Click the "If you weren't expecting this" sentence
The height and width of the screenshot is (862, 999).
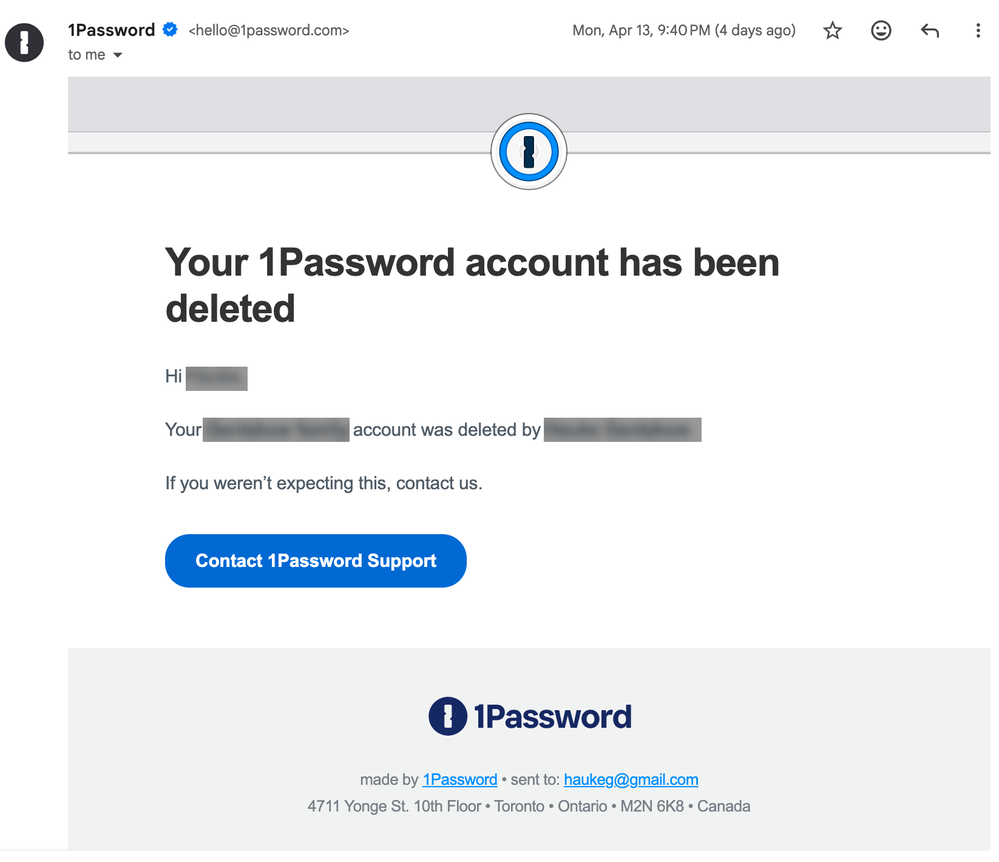pos(323,484)
